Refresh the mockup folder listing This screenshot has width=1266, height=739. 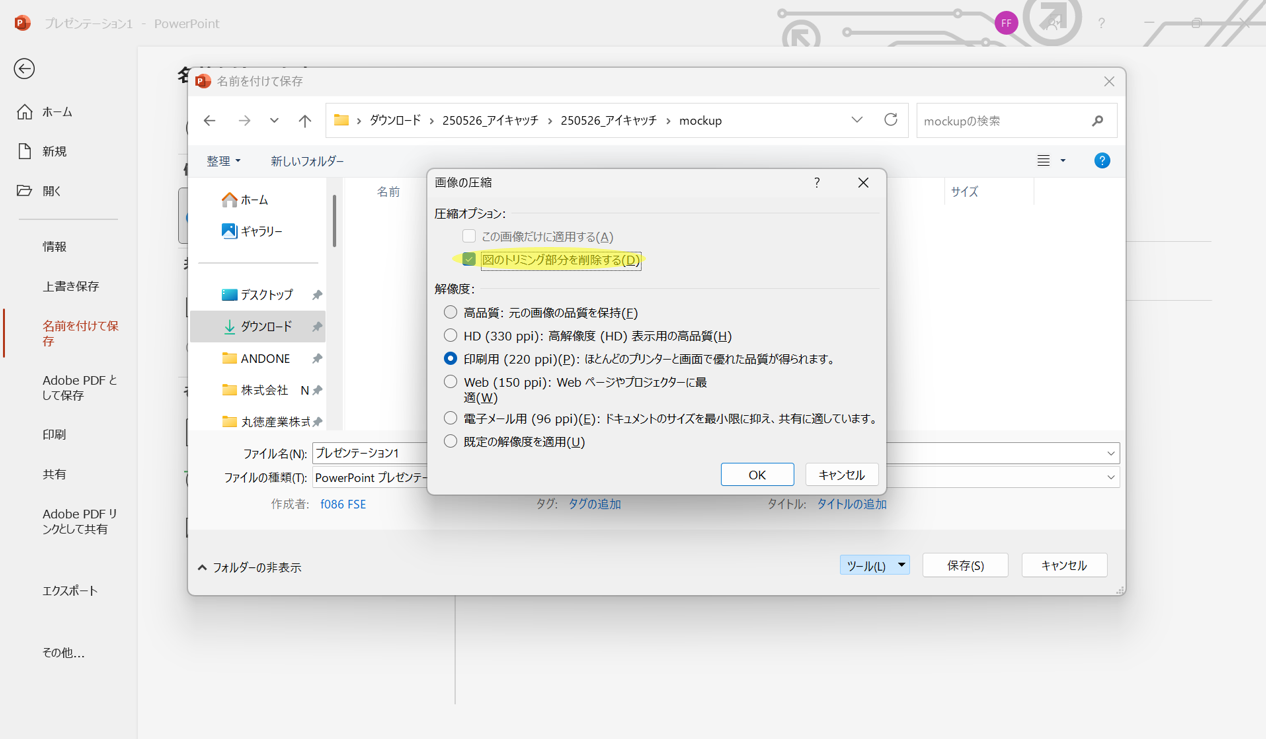pyautogui.click(x=890, y=120)
